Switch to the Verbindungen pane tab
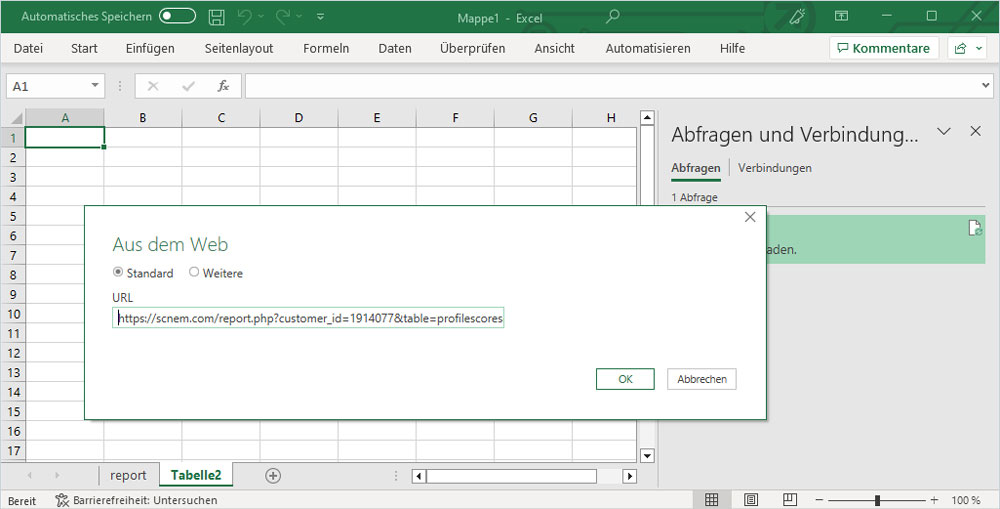The image size is (1000, 509). click(x=775, y=168)
